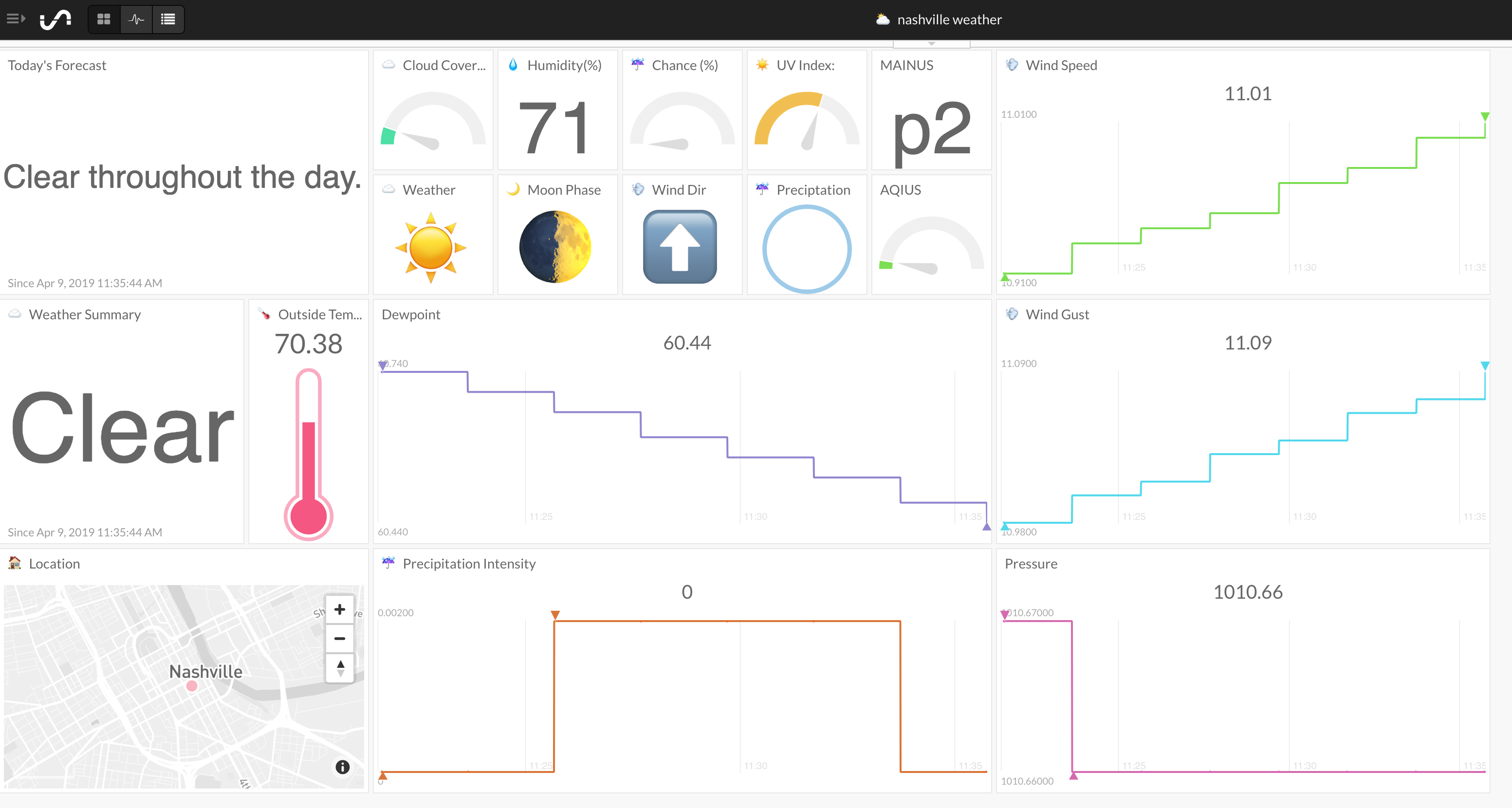Click the wind icon on Wind Gust tile

click(x=1011, y=314)
